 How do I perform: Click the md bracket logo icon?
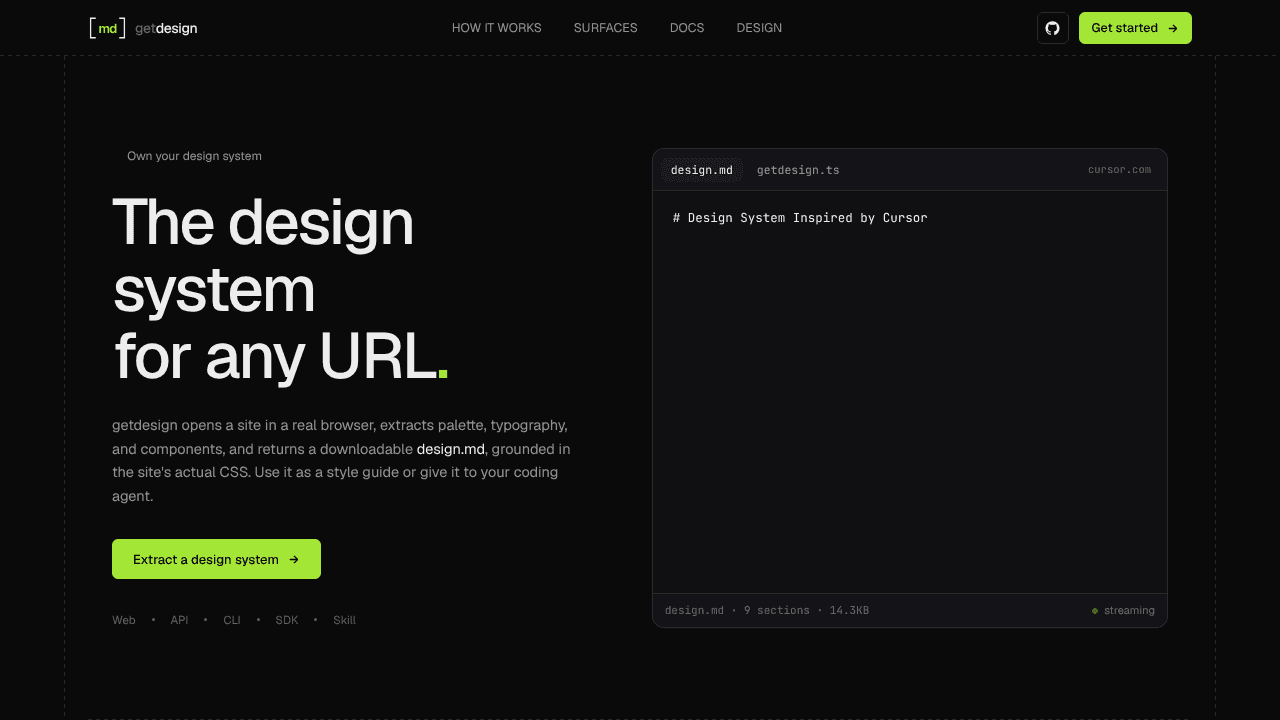[107, 28]
